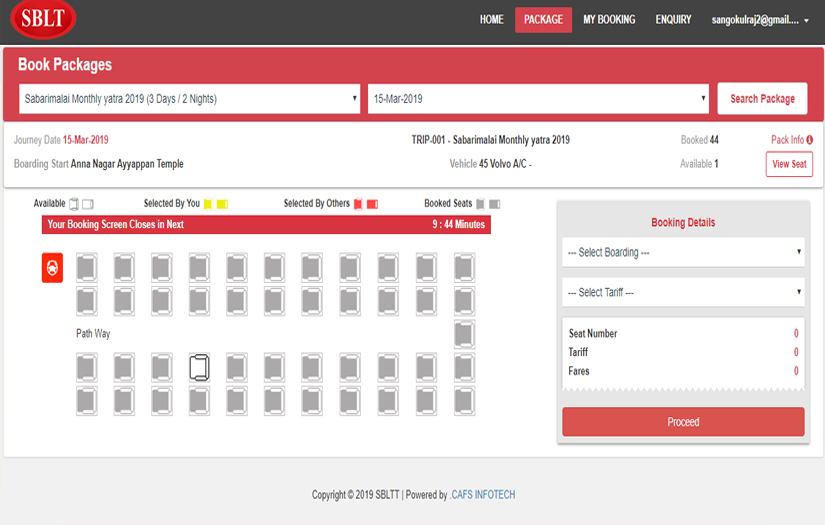Click the Vehicle 45 Volvo A/C text
Image resolution: width=825 pixels, height=525 pixels.
tap(490, 164)
